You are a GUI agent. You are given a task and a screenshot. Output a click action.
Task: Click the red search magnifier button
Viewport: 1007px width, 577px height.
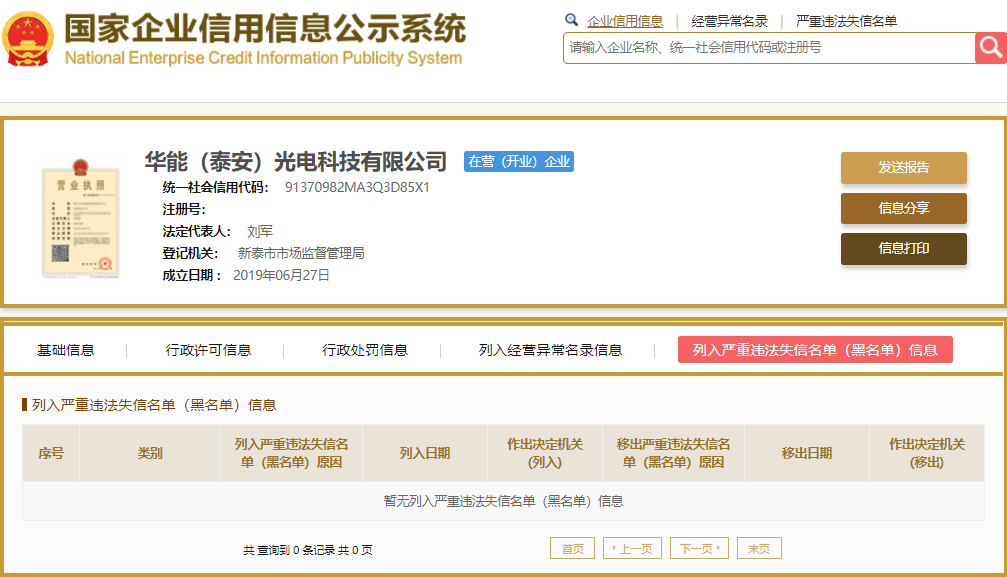(990, 48)
